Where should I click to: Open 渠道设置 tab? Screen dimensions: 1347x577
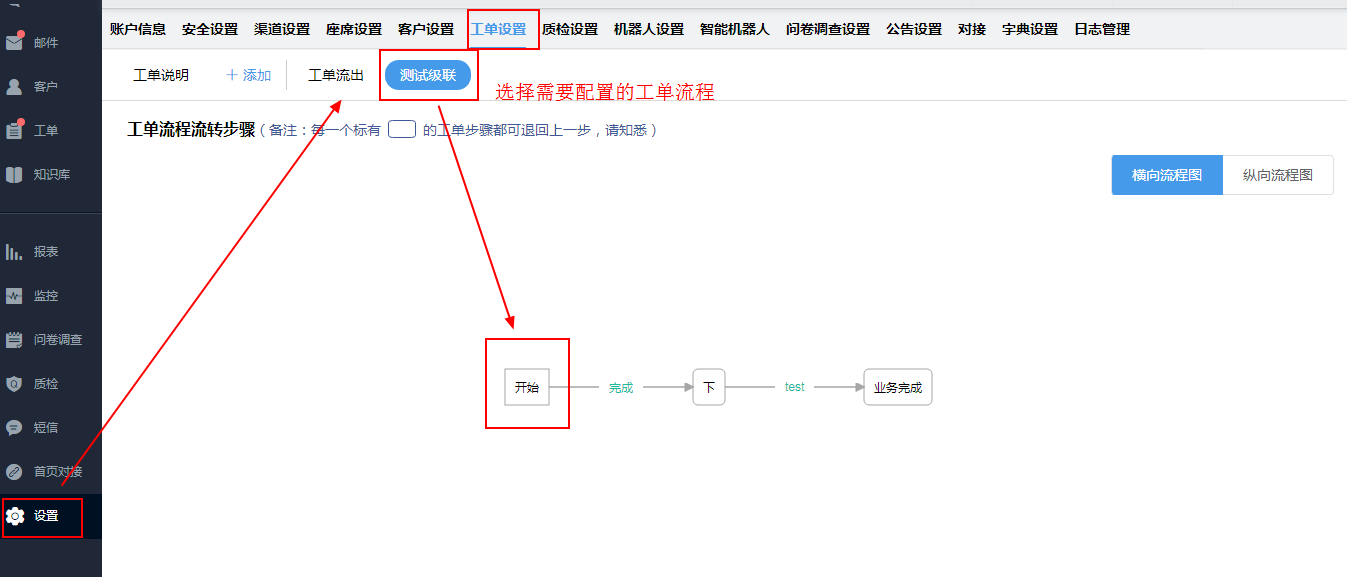tap(282, 29)
